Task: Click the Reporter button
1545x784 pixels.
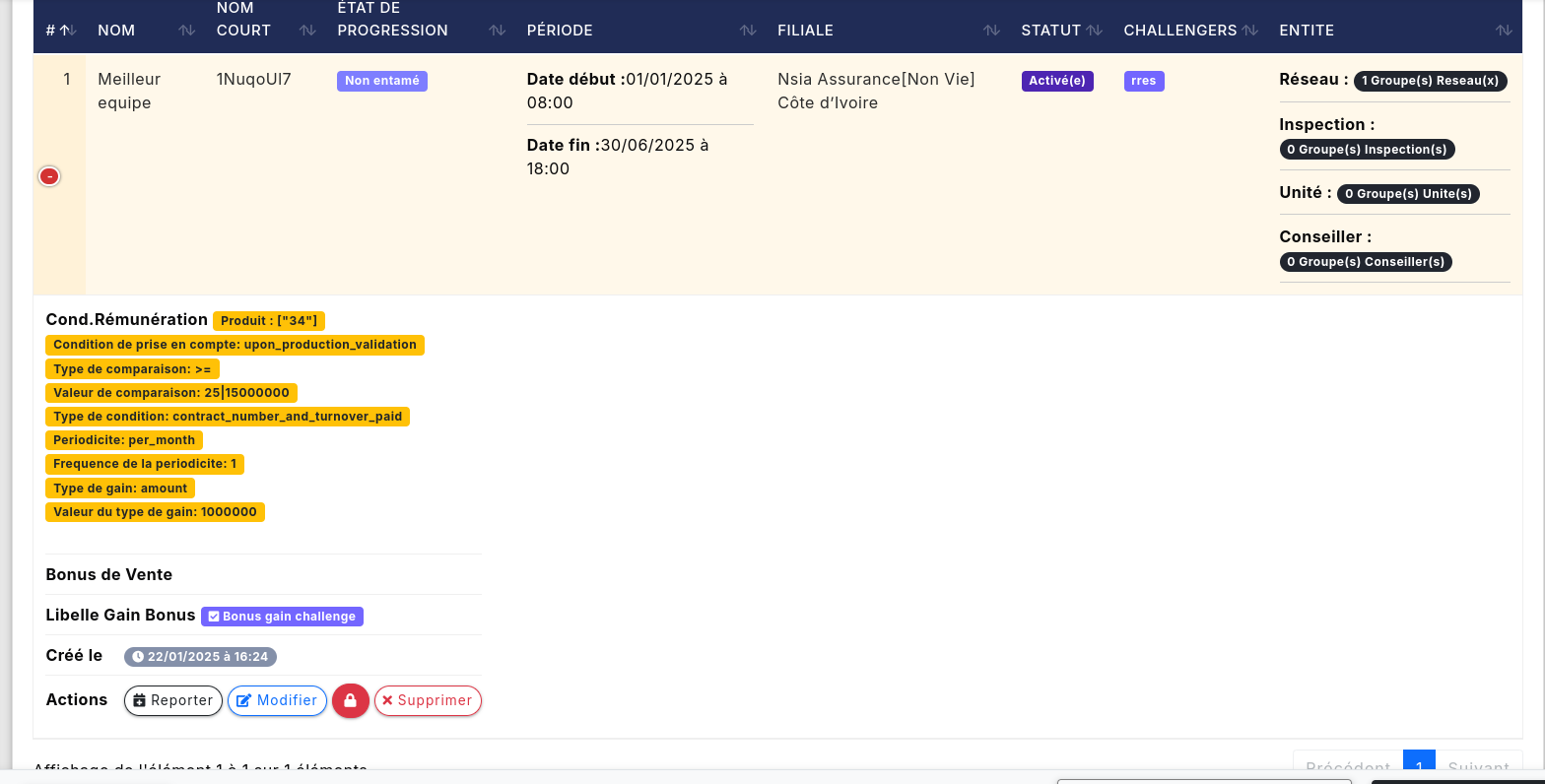Action: [173, 700]
